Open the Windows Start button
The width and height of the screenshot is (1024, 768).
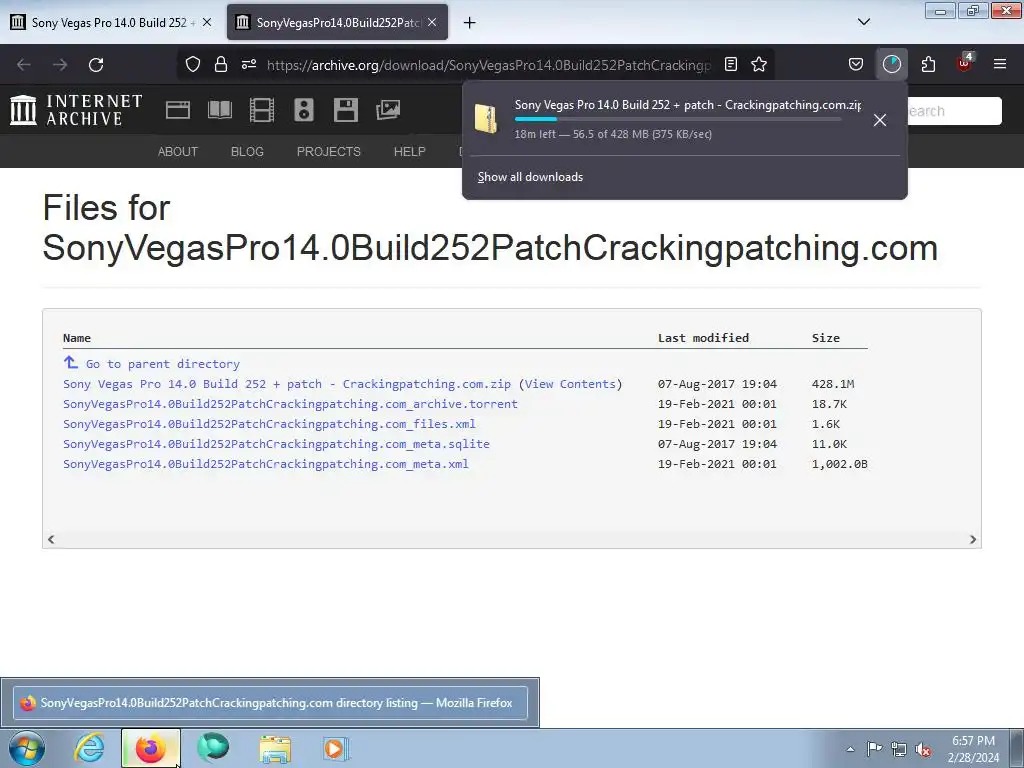click(27, 748)
